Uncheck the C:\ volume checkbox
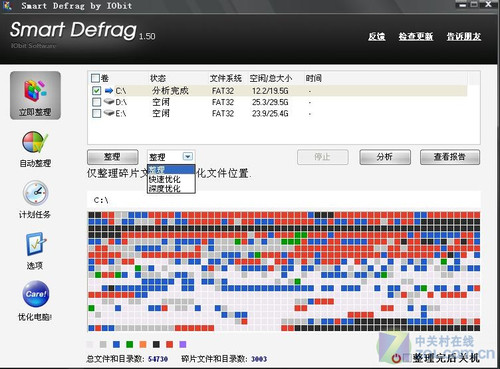This screenshot has height=369, width=500. point(96,90)
